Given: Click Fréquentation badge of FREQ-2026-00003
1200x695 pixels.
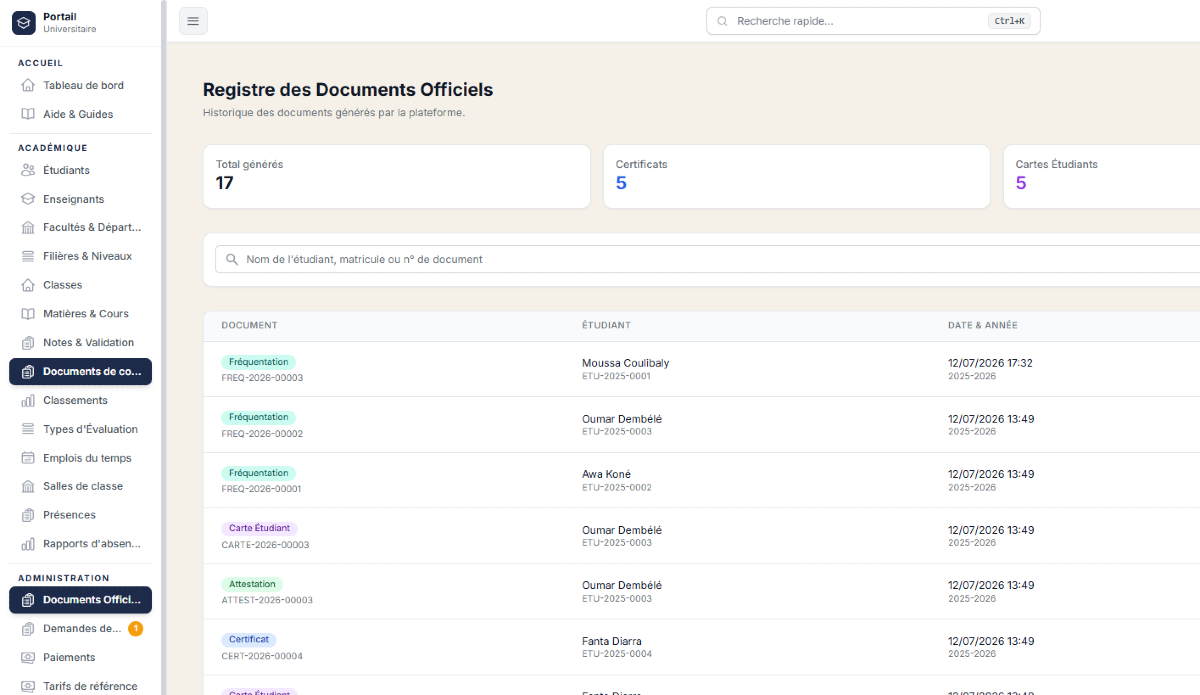Looking at the screenshot, I should (x=258, y=362).
